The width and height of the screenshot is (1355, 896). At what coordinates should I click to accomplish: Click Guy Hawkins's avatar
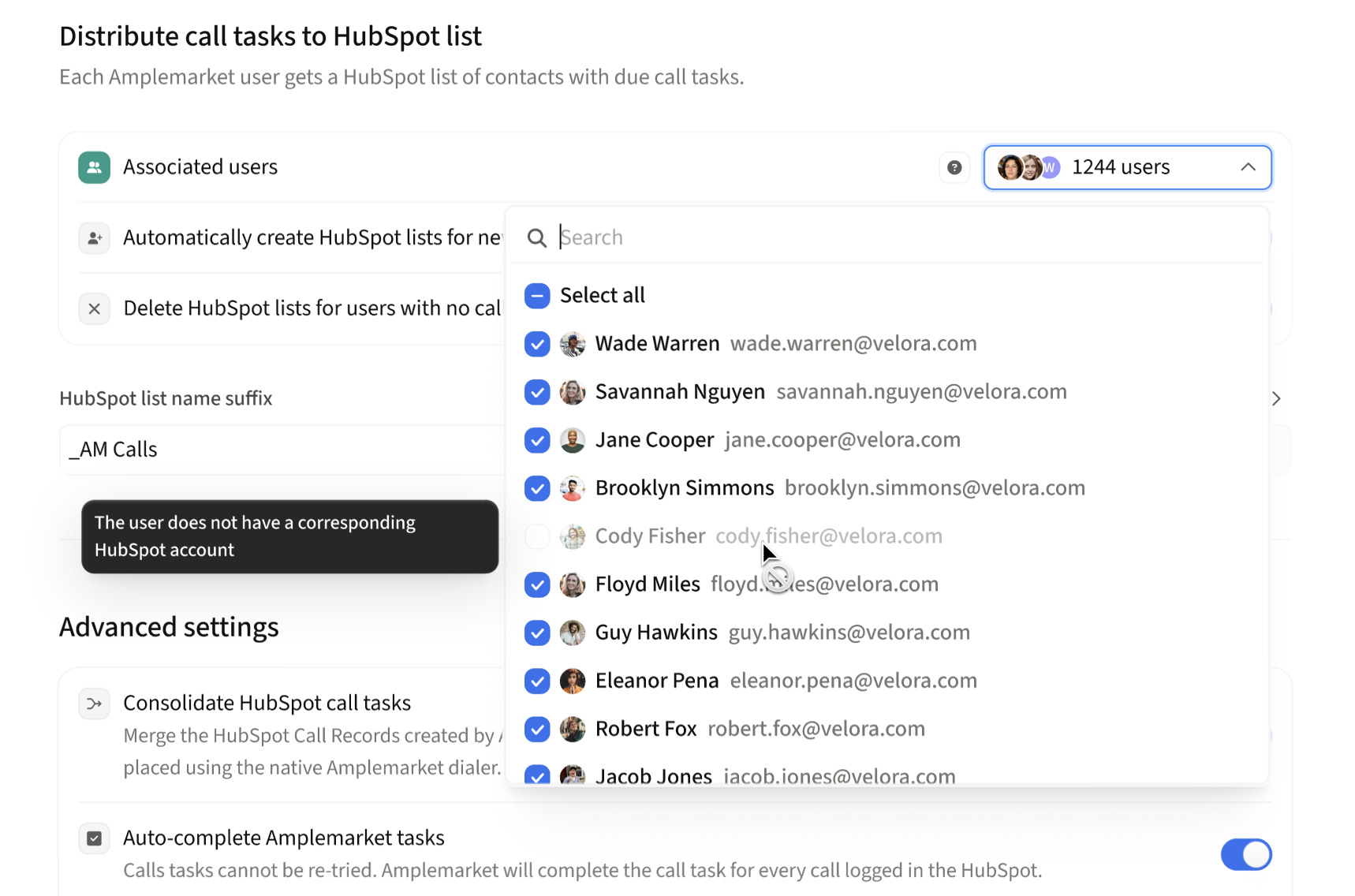pyautogui.click(x=573, y=633)
